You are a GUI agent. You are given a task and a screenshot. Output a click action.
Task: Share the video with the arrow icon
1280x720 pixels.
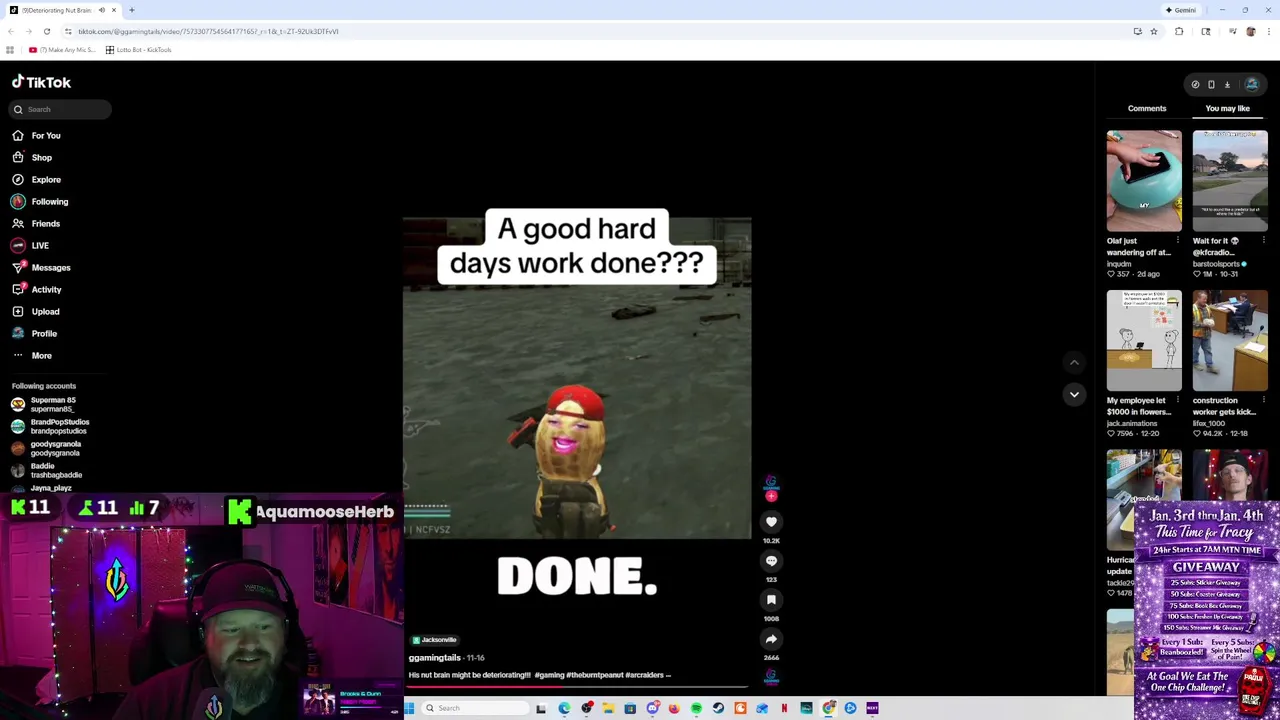771,639
